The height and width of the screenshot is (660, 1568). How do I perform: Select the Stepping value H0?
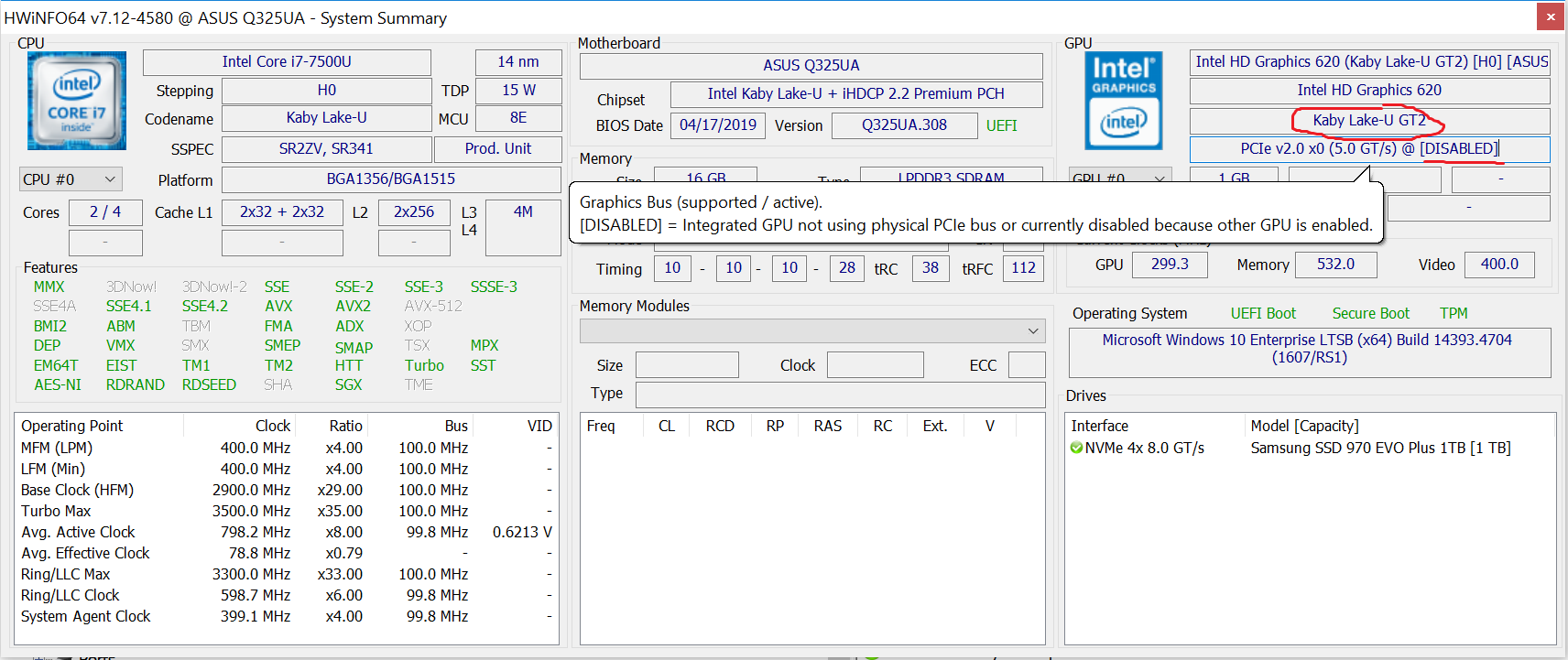327,91
